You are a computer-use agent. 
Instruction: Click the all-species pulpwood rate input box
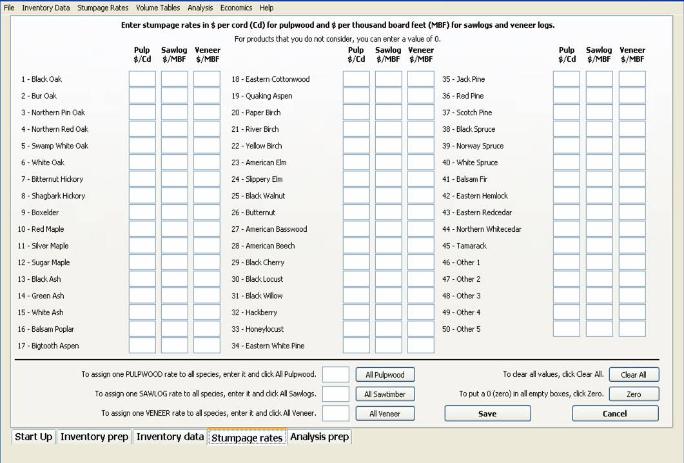coord(336,374)
